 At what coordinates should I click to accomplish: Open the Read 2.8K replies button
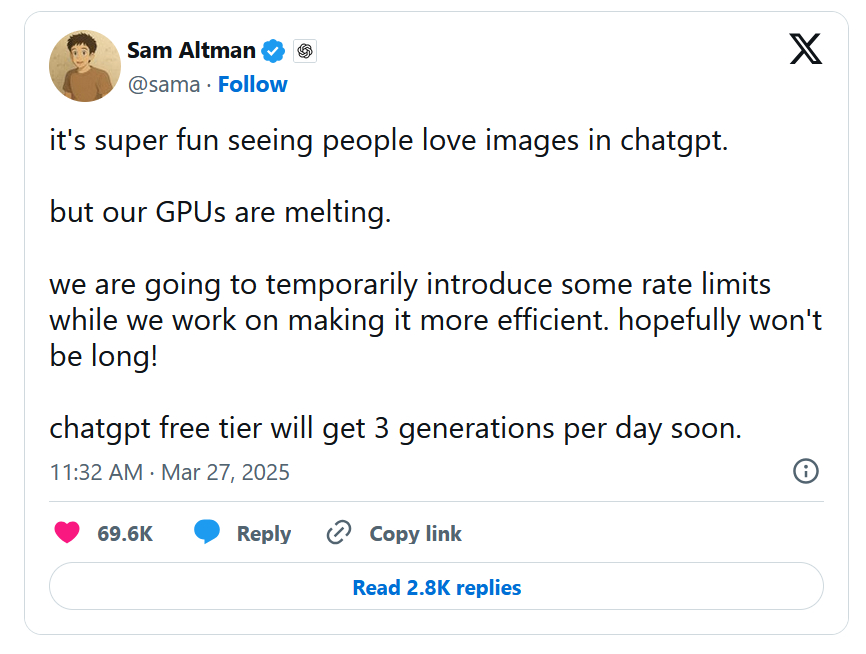436,587
